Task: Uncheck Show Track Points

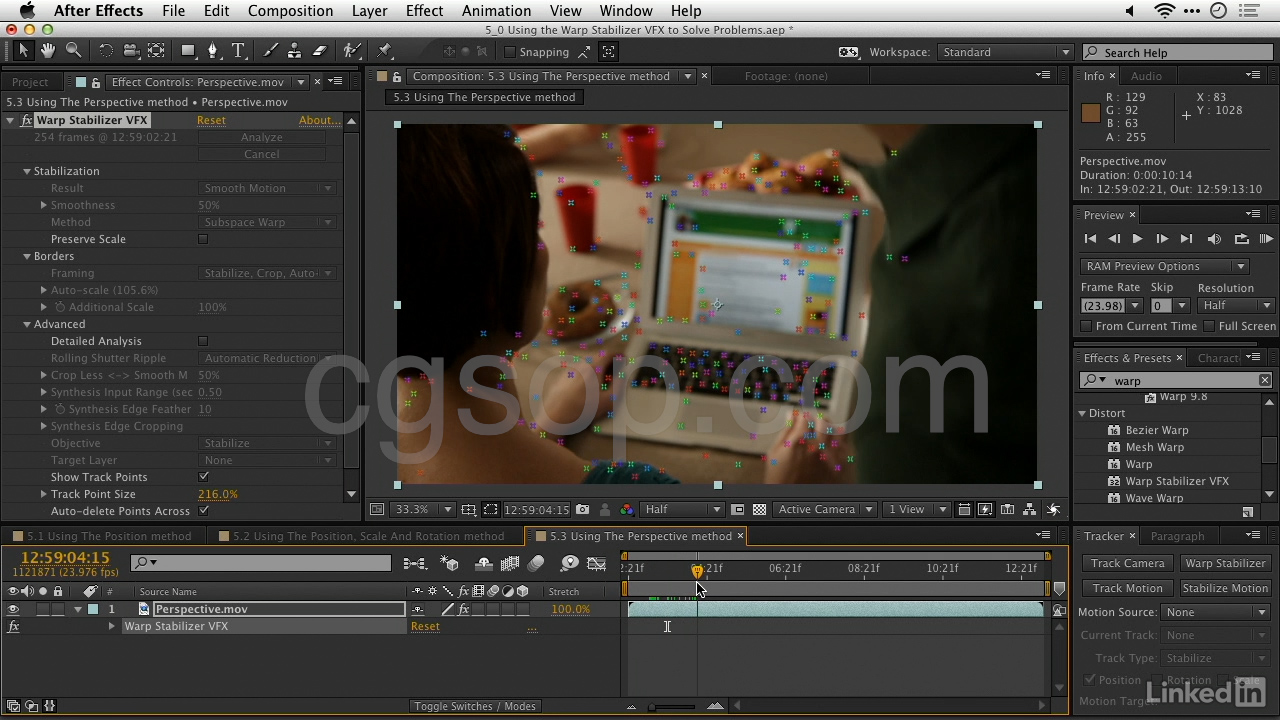Action: click(x=203, y=477)
